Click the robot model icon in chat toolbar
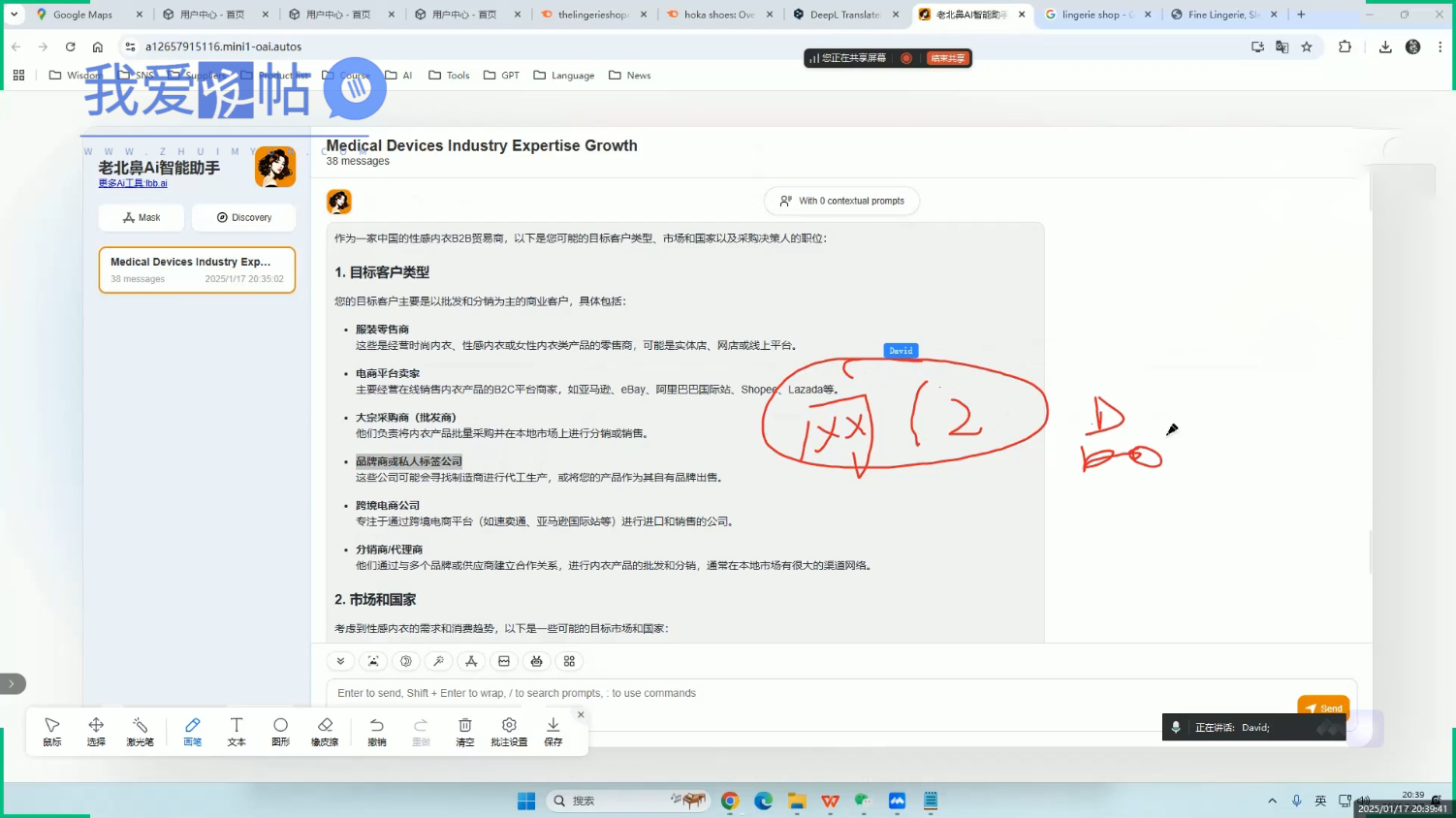Viewport: 1456px width, 818px height. pyautogui.click(x=536, y=661)
